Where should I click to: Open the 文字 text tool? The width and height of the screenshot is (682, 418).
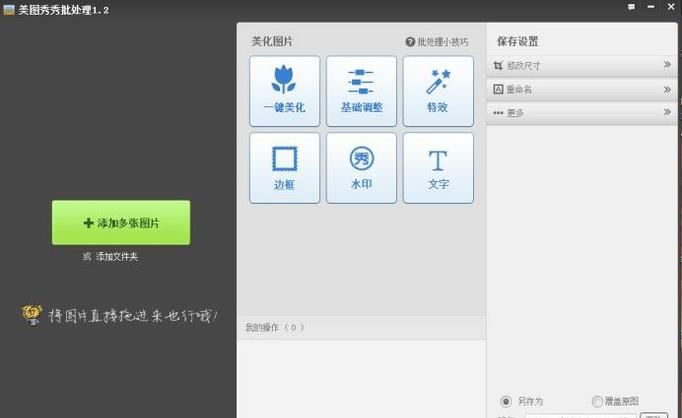(438, 168)
